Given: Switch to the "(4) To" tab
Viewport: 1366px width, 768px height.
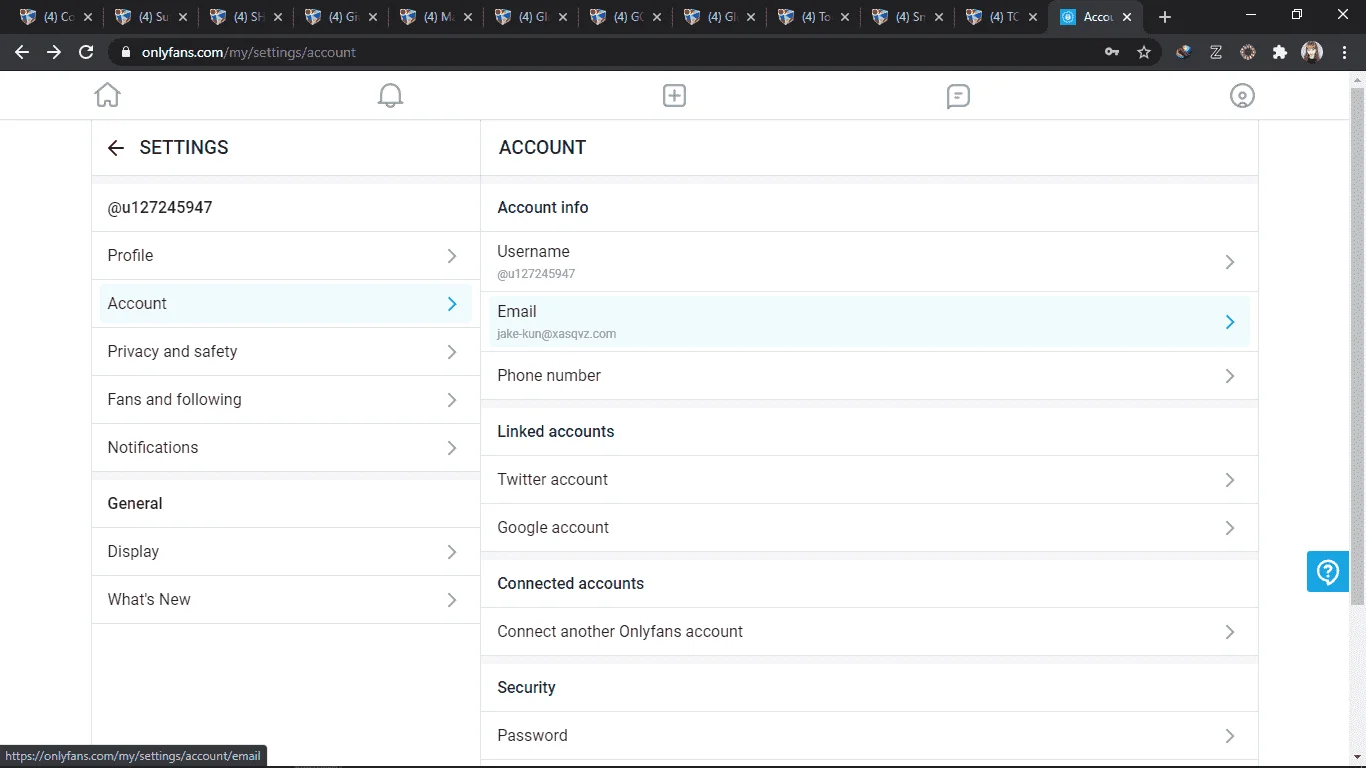Looking at the screenshot, I should point(815,17).
